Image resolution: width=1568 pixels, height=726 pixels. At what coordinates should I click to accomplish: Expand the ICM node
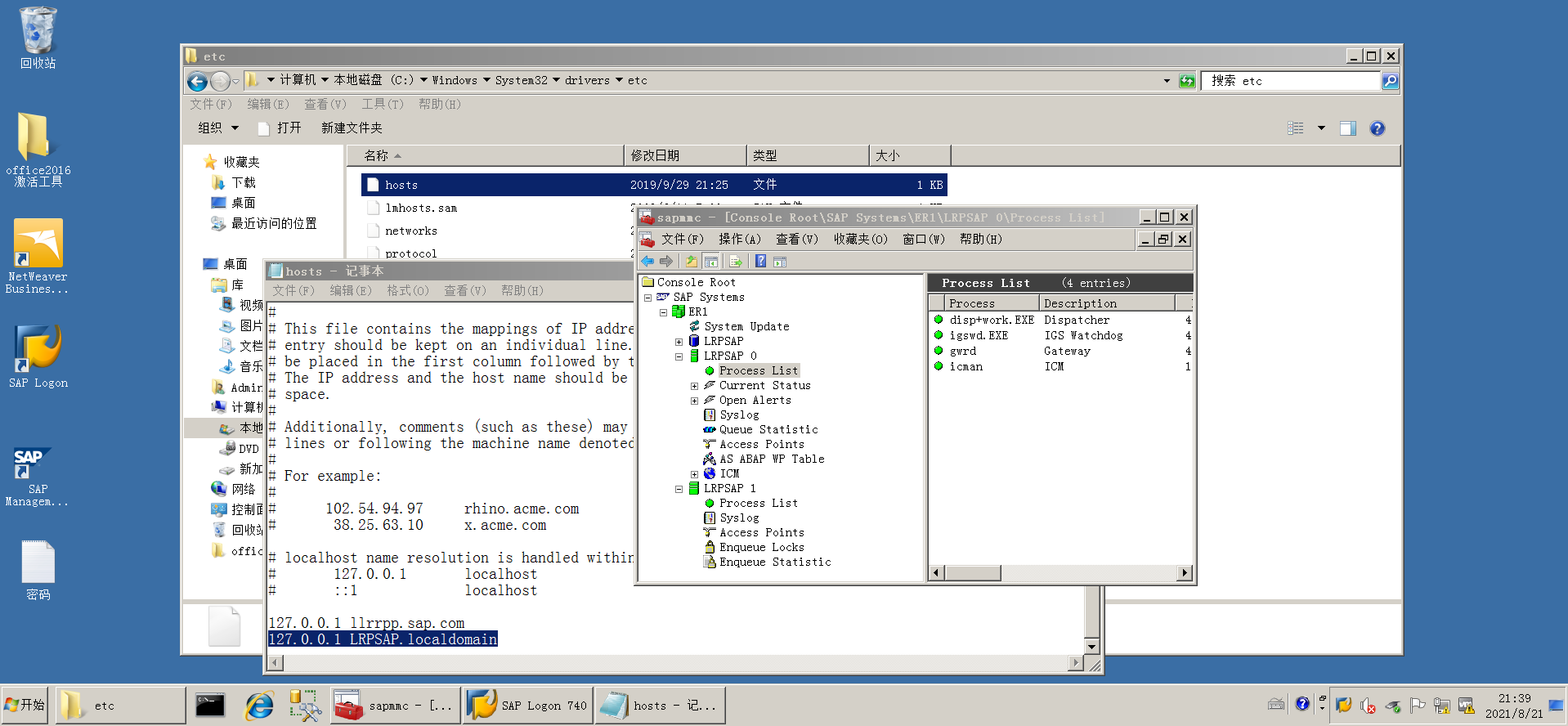(x=694, y=474)
